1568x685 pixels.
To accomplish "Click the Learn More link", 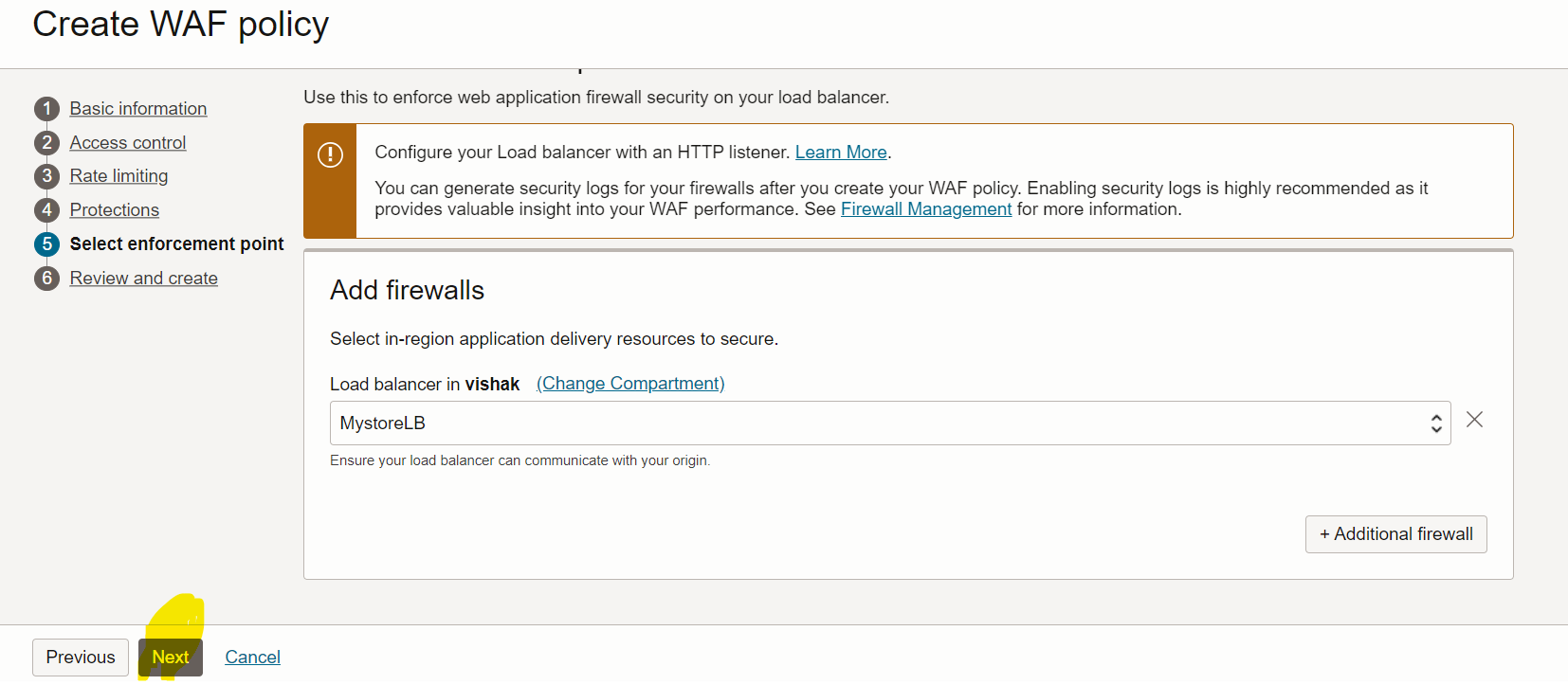I will pos(841,153).
